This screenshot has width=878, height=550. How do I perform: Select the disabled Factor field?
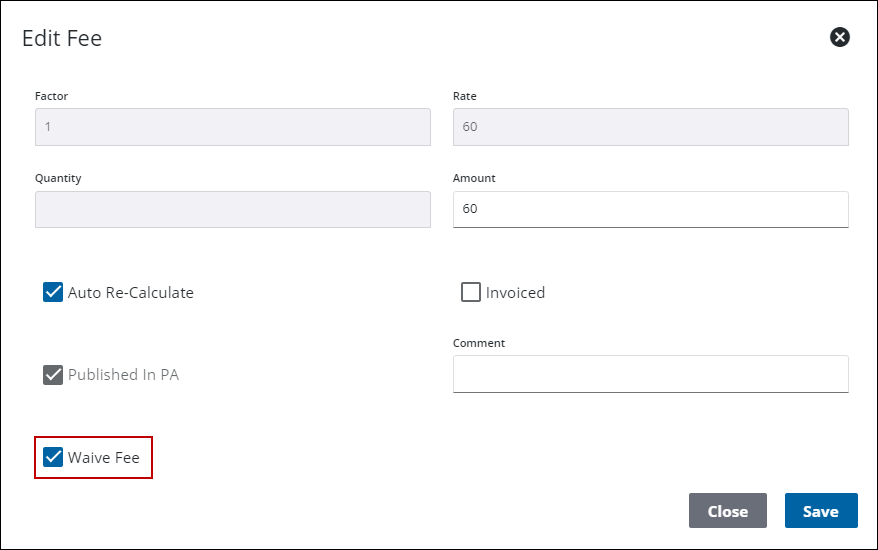pos(232,127)
